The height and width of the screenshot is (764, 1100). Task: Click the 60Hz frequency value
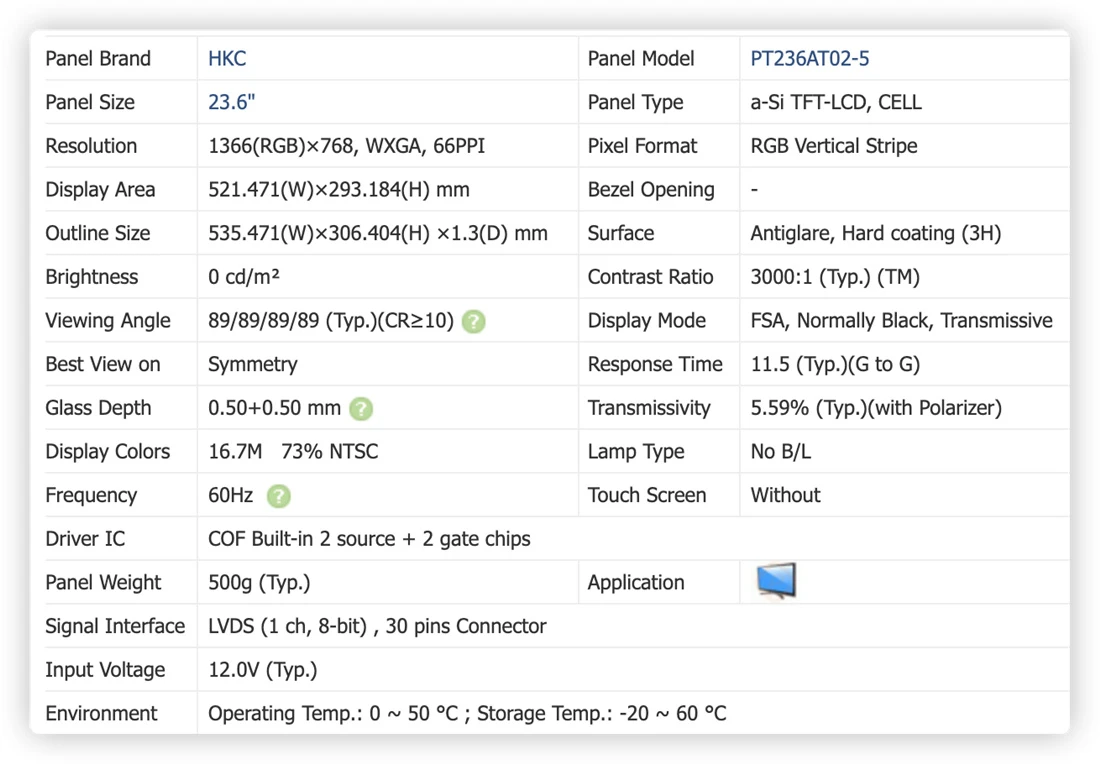click(x=230, y=495)
